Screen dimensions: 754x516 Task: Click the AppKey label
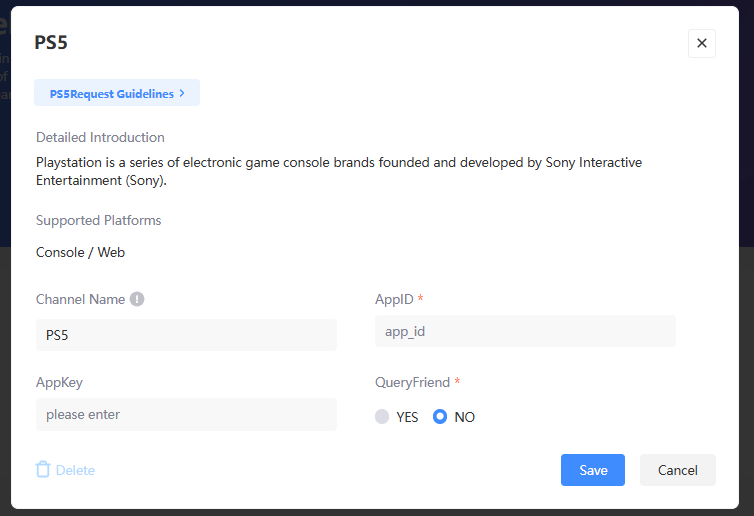click(x=59, y=382)
